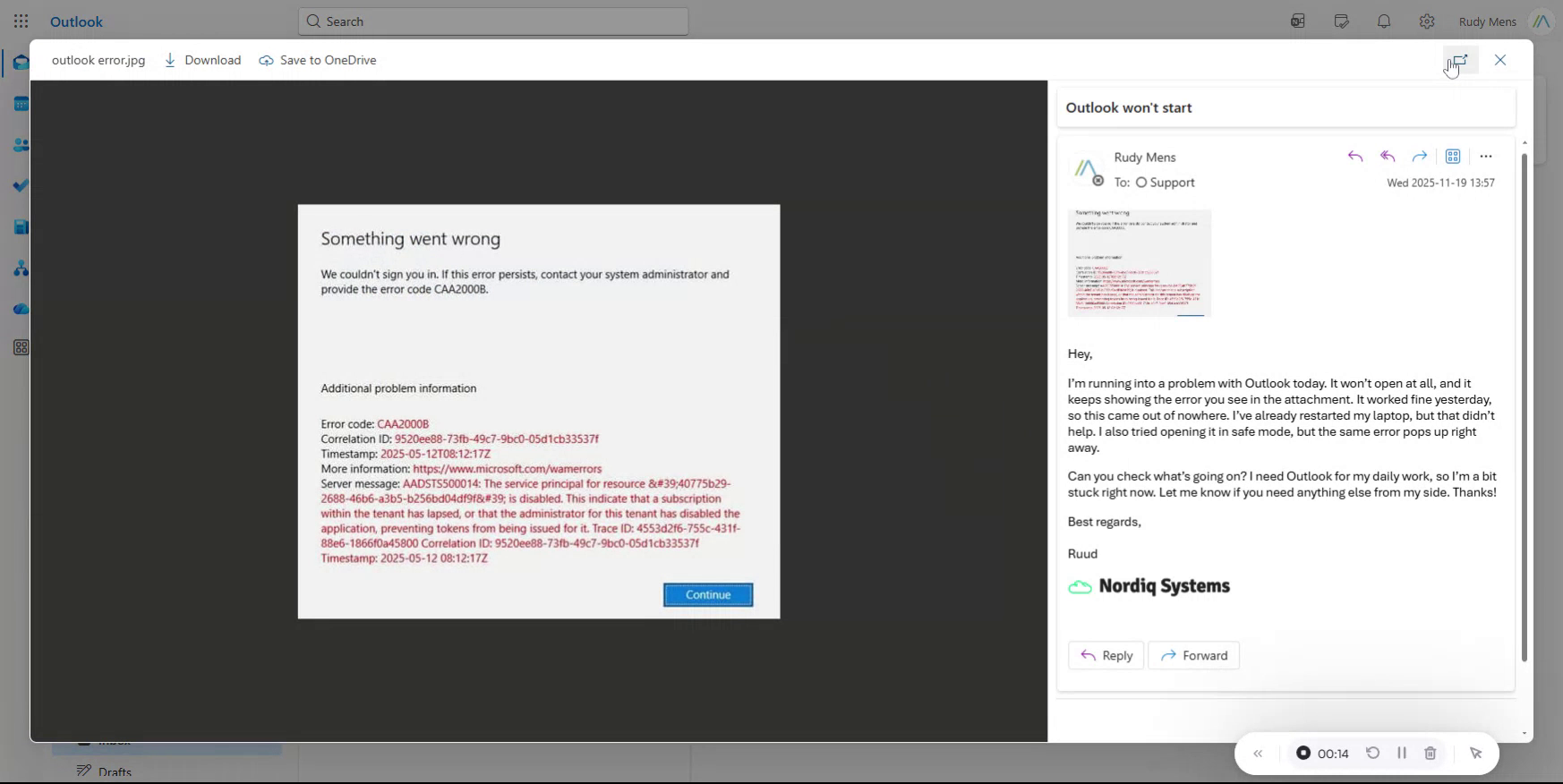
Task: Click the Reply arrow icon in message header
Action: [x=1355, y=157]
